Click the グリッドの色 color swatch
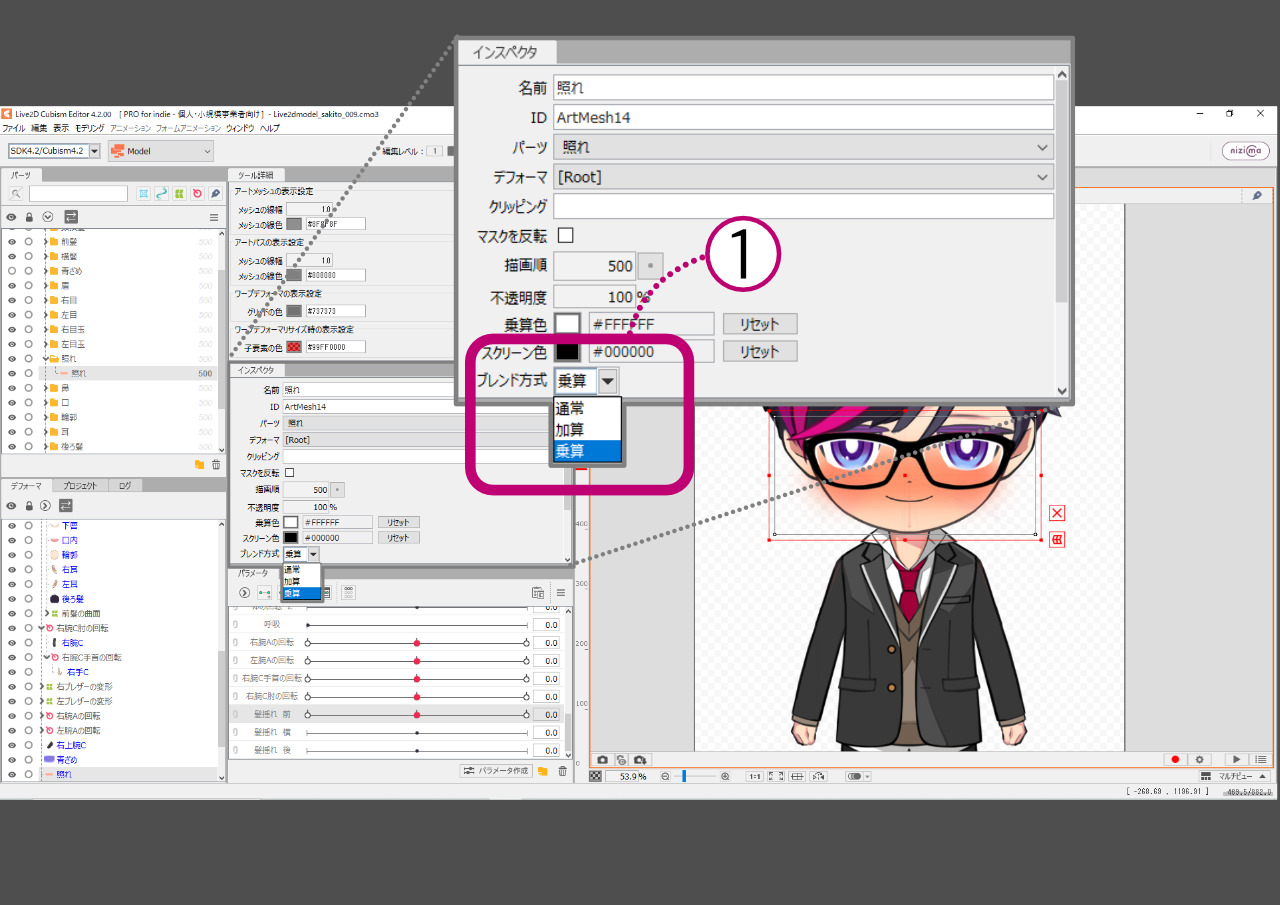 point(294,311)
